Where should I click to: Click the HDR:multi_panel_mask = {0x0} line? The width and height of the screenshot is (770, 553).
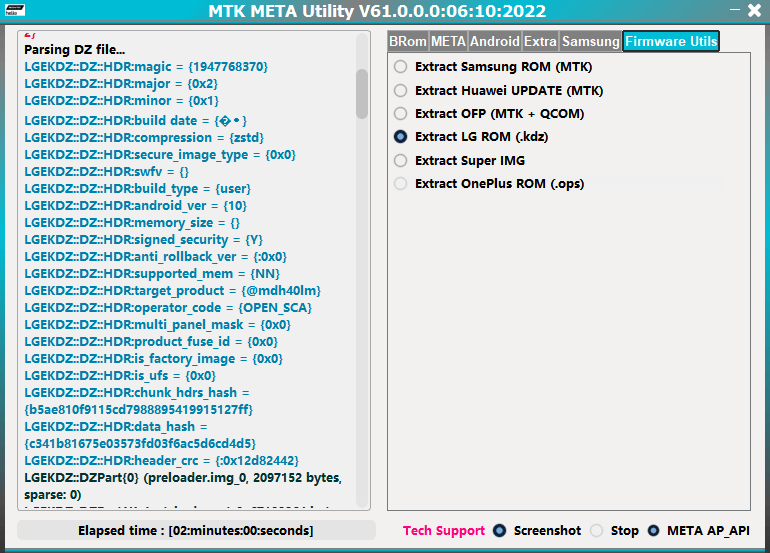click(x=158, y=325)
